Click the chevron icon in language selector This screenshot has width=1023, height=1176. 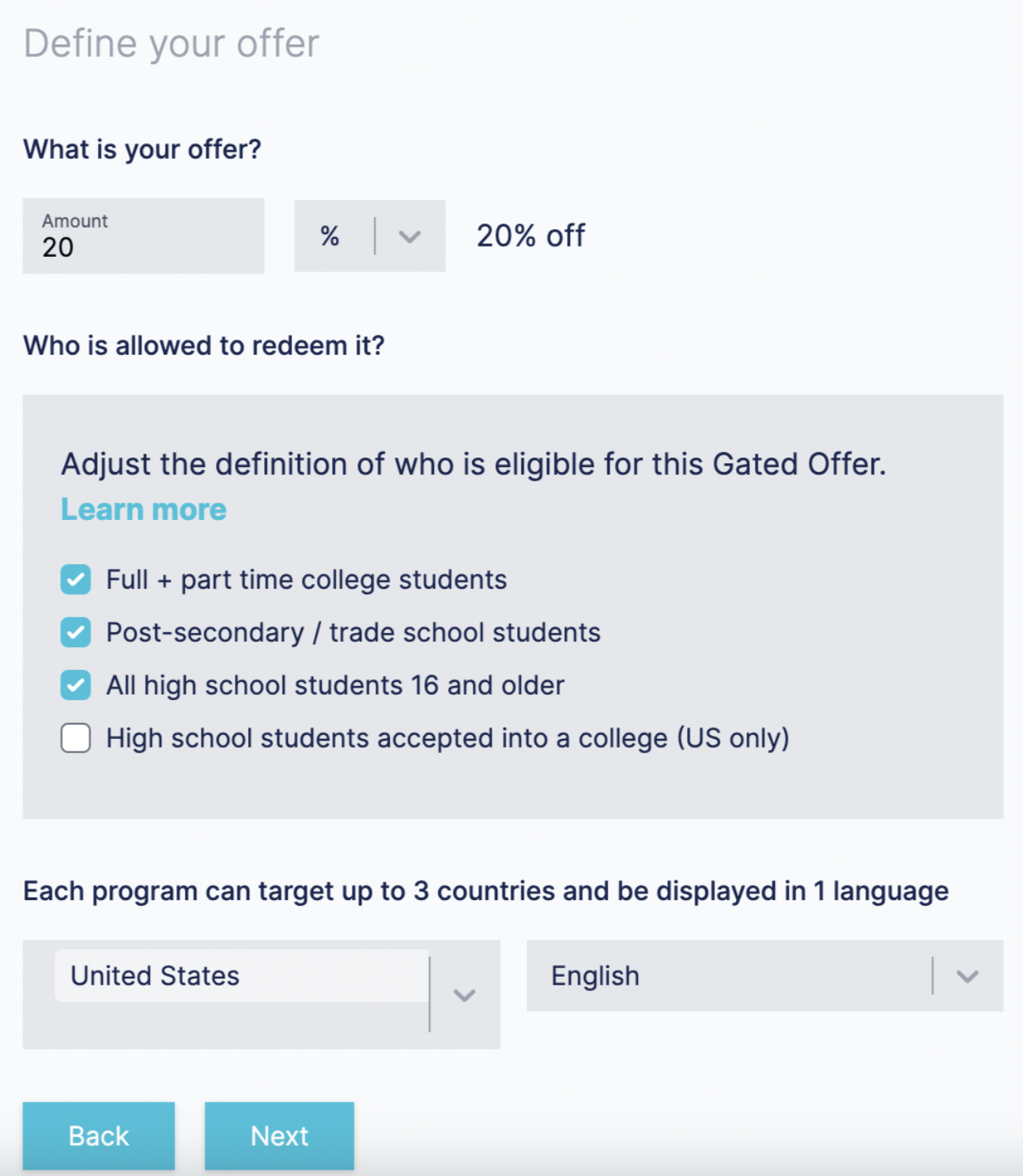967,976
